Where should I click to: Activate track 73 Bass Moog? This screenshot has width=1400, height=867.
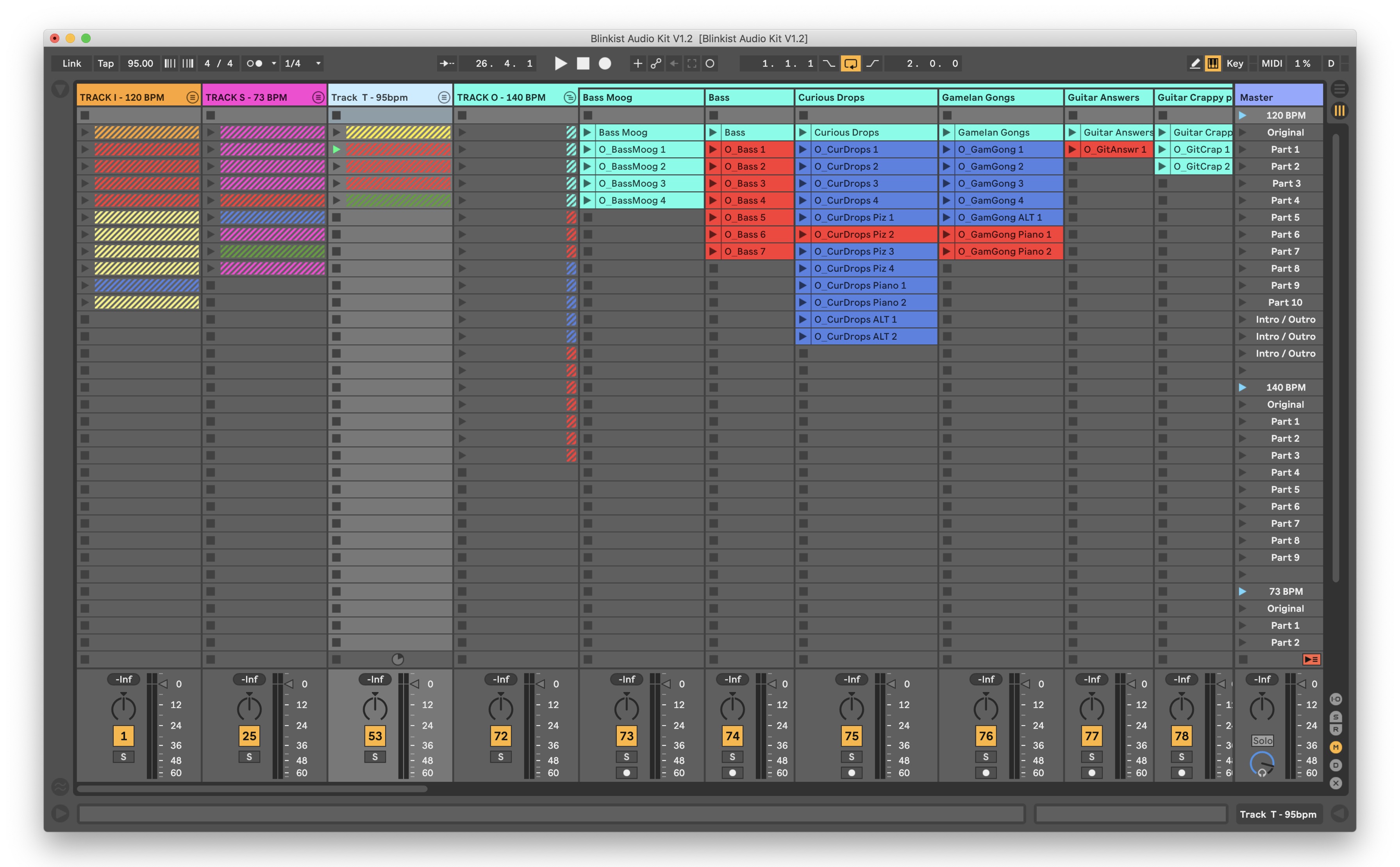pos(626,736)
